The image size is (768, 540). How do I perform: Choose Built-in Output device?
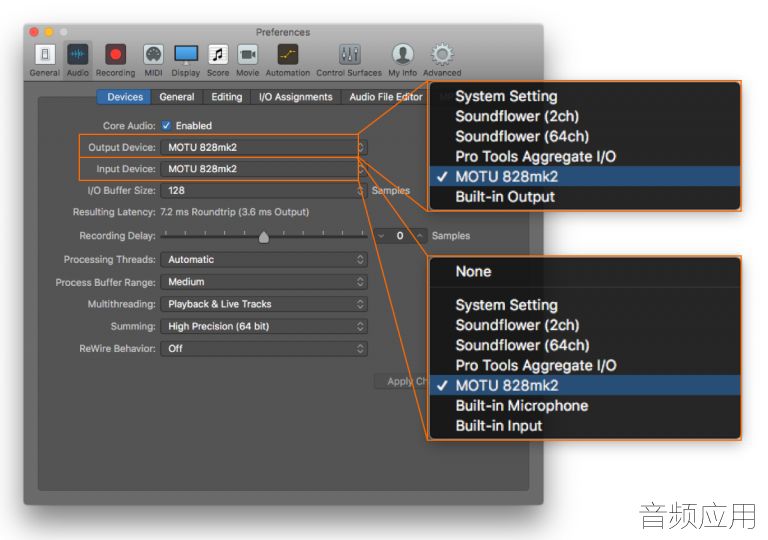pyautogui.click(x=585, y=196)
